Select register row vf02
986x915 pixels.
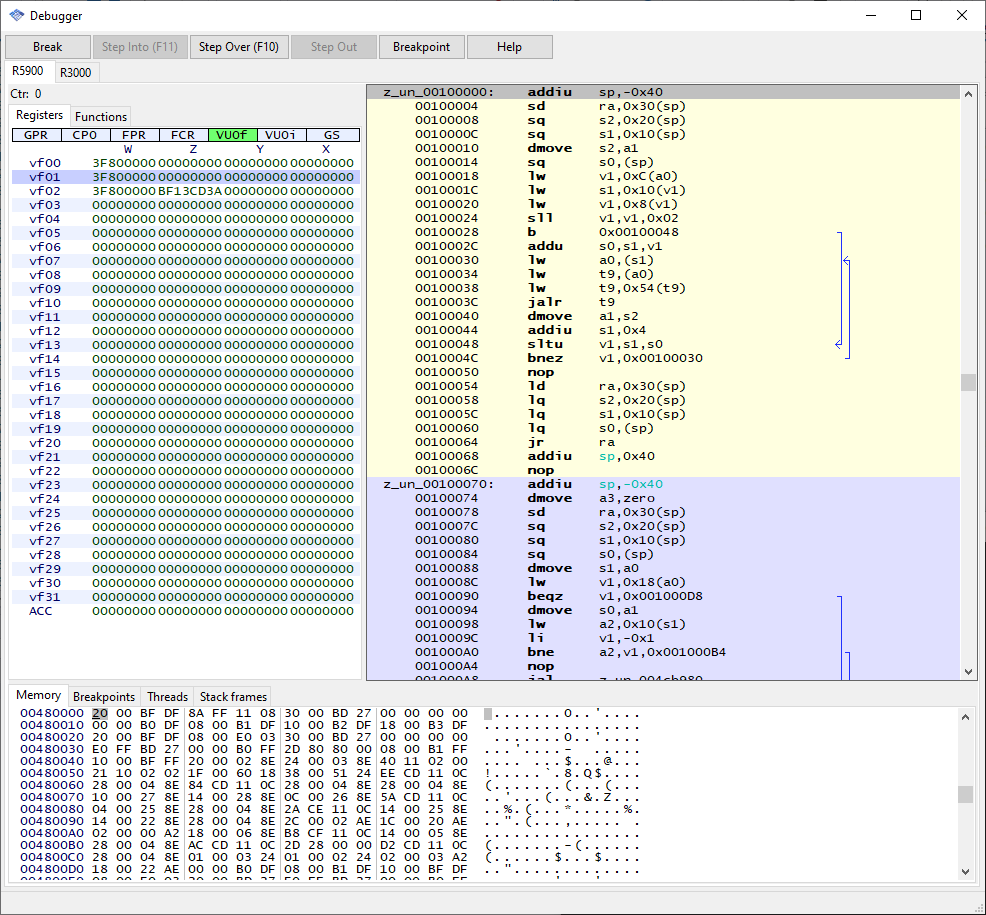click(186, 191)
